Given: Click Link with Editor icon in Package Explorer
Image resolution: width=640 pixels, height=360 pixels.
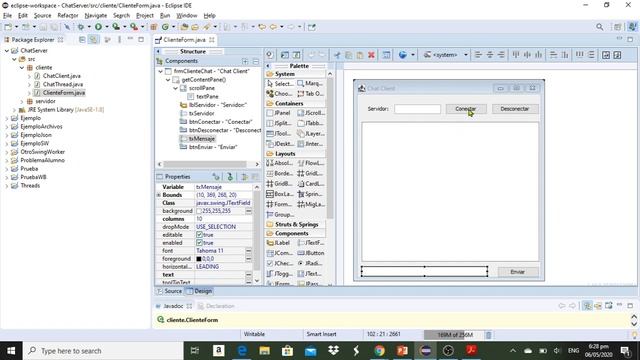Looking at the screenshot, I should point(93,40).
